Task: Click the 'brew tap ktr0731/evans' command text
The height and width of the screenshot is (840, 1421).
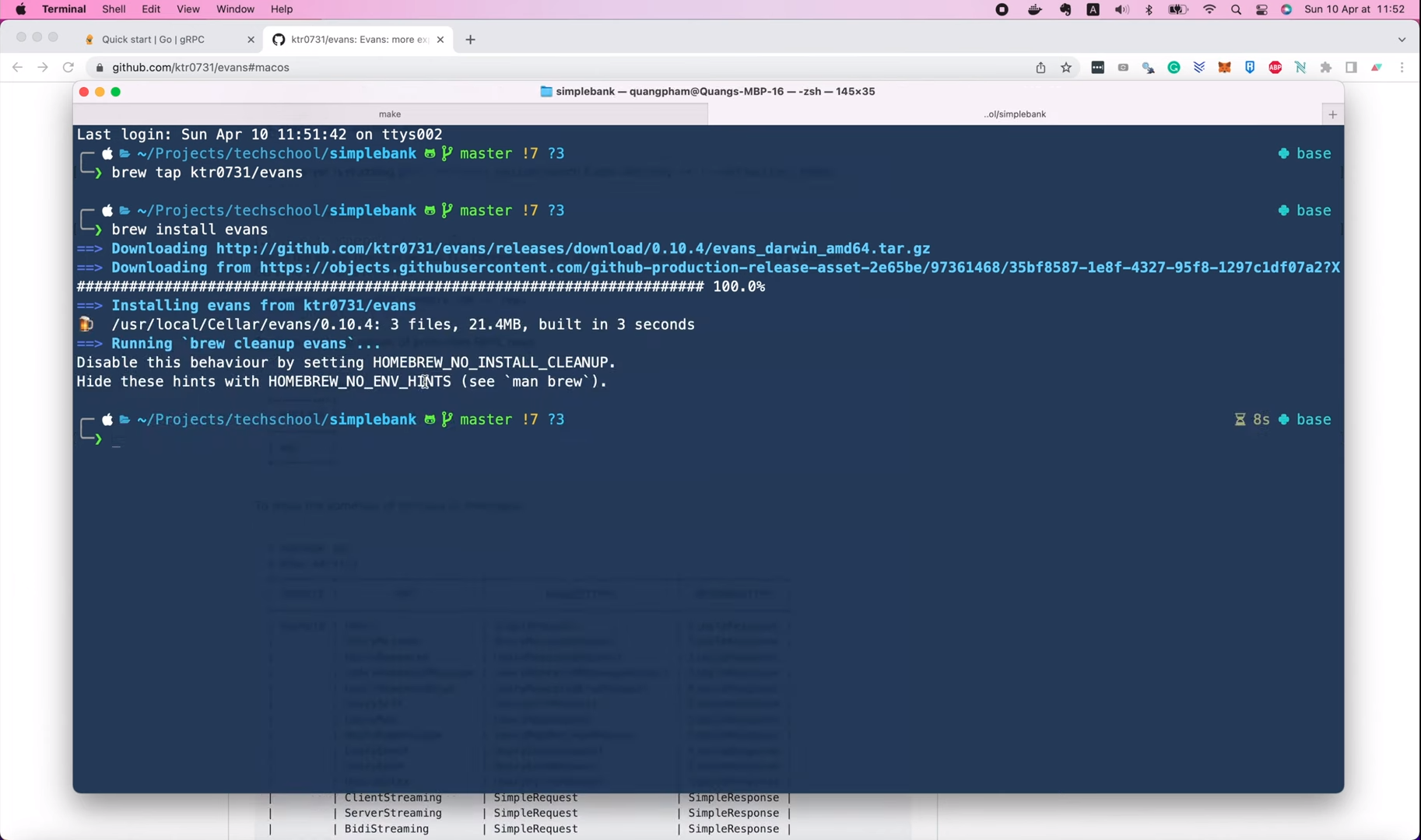Action: pos(207,173)
